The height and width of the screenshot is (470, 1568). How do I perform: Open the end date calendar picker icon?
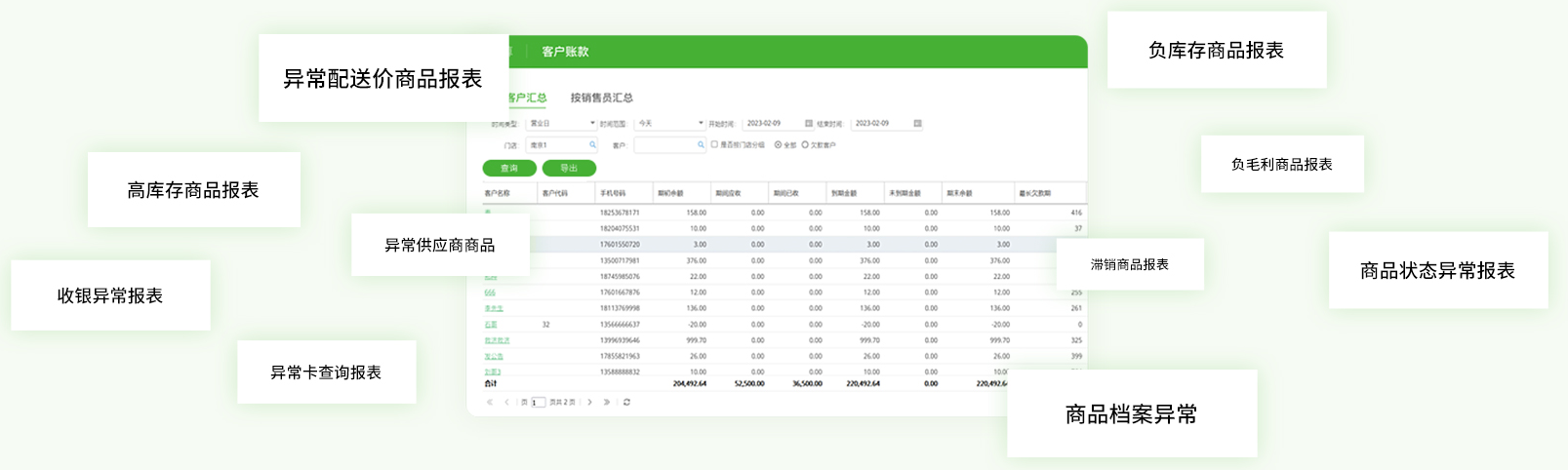click(x=917, y=124)
